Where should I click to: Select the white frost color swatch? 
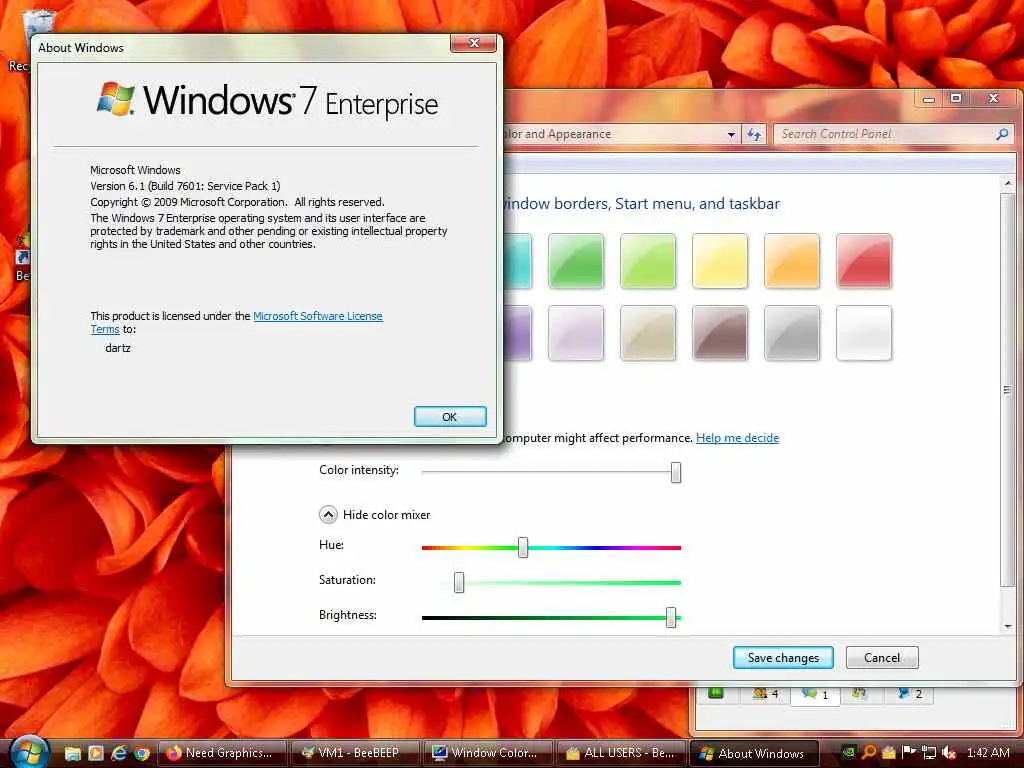pos(863,332)
